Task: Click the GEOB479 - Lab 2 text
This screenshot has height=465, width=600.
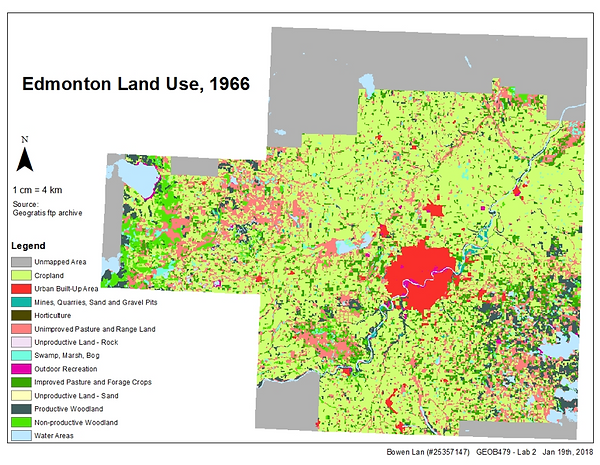Action: (x=506, y=452)
